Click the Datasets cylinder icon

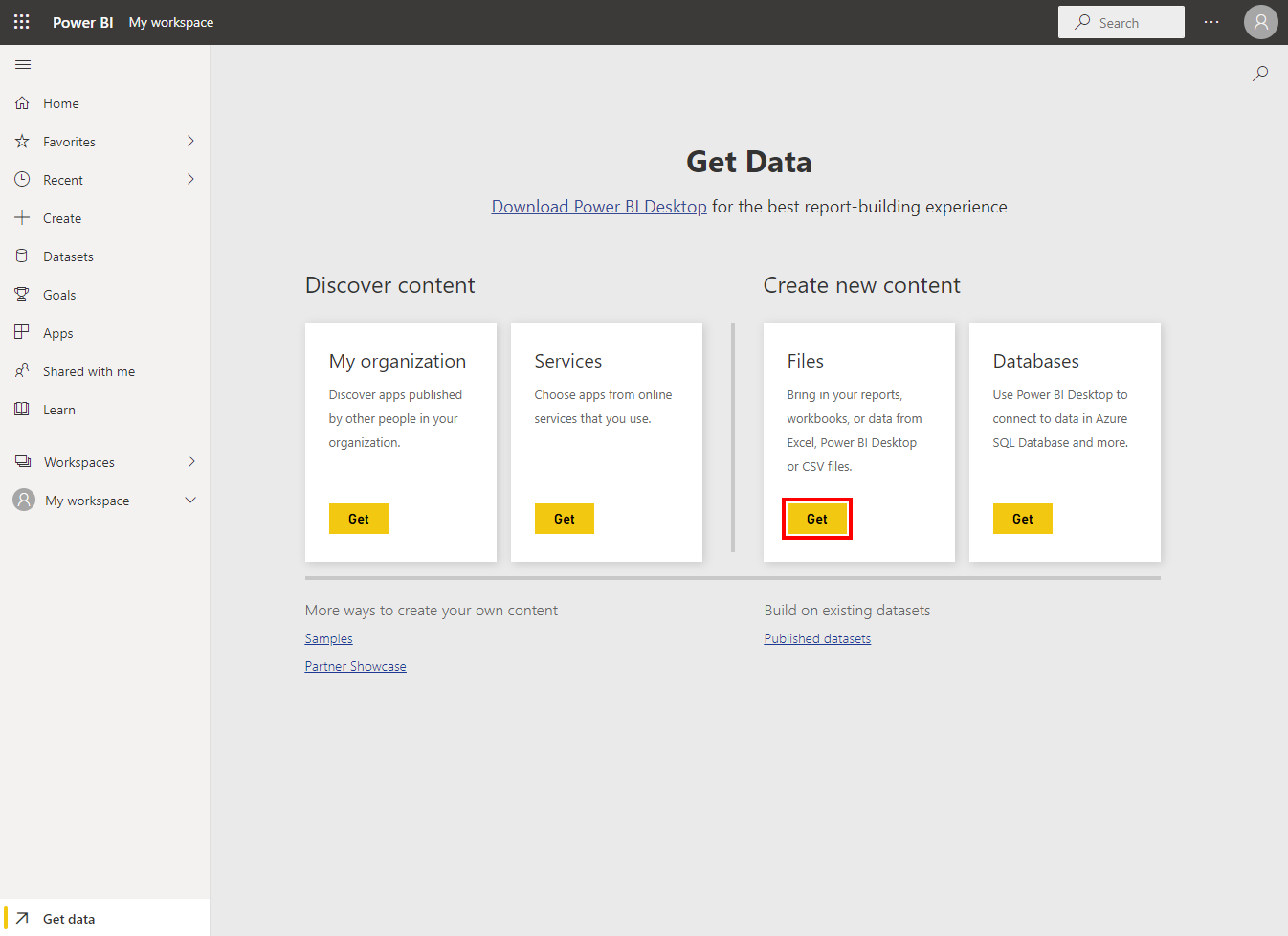pos(22,256)
